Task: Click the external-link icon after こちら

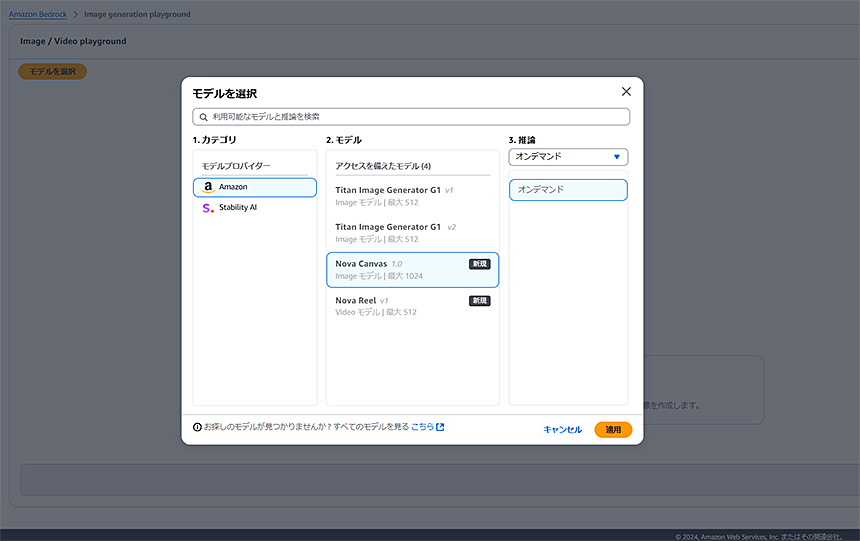Action: (x=440, y=426)
